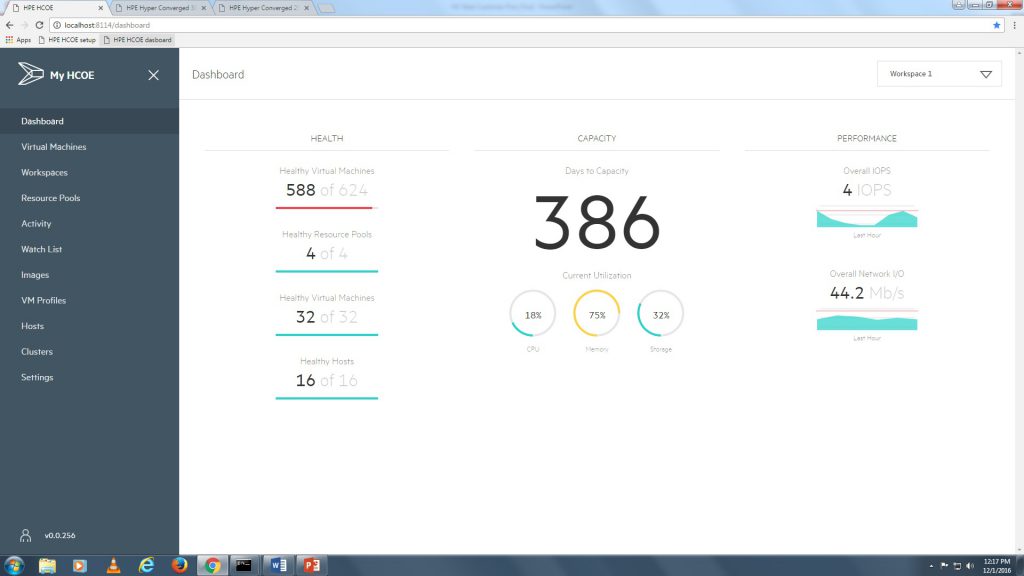This screenshot has height=576, width=1024.
Task: Click the CAPACITY section heading
Action: pyautogui.click(x=597, y=138)
